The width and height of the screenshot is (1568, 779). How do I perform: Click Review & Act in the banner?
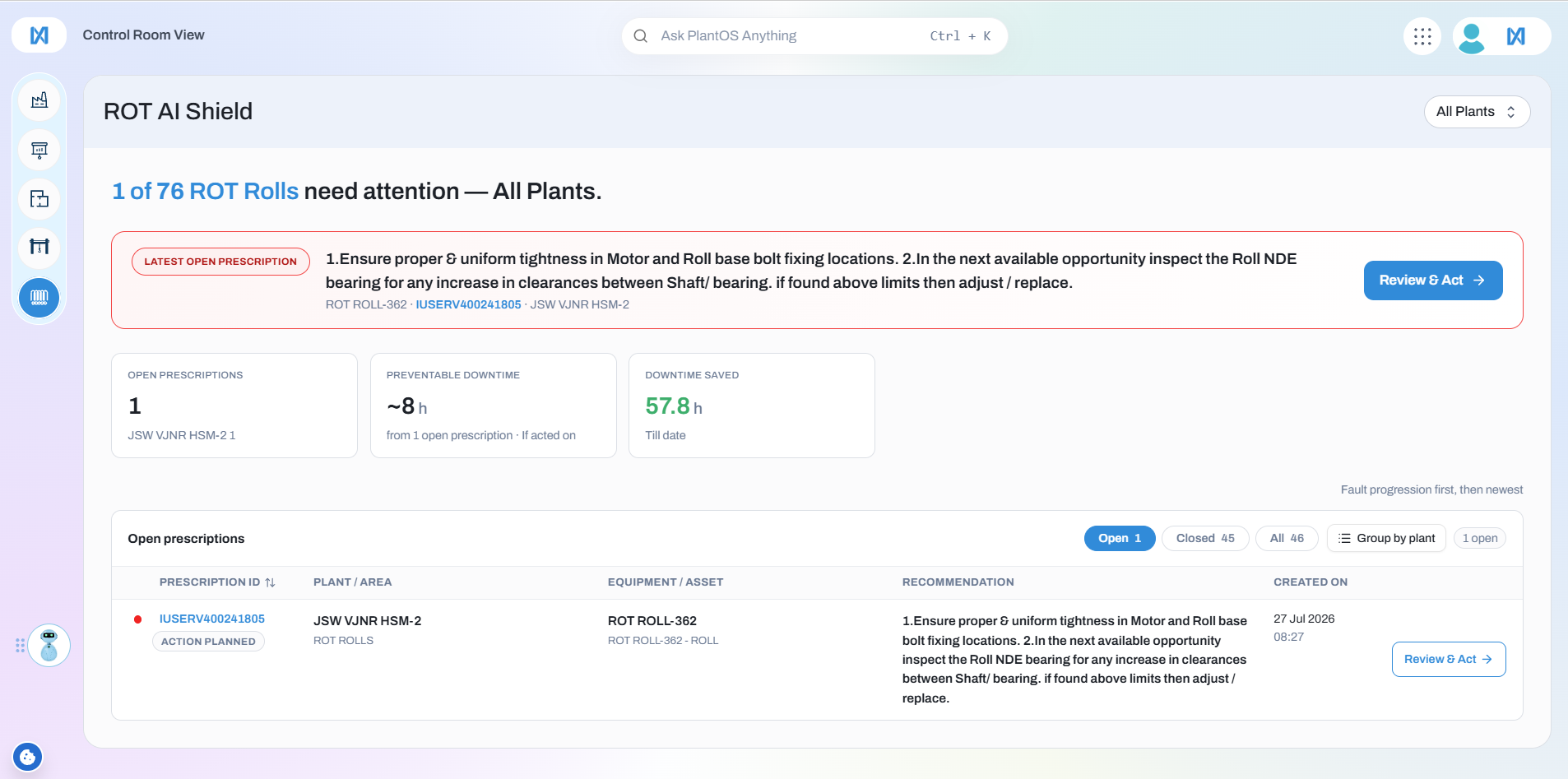point(1433,281)
